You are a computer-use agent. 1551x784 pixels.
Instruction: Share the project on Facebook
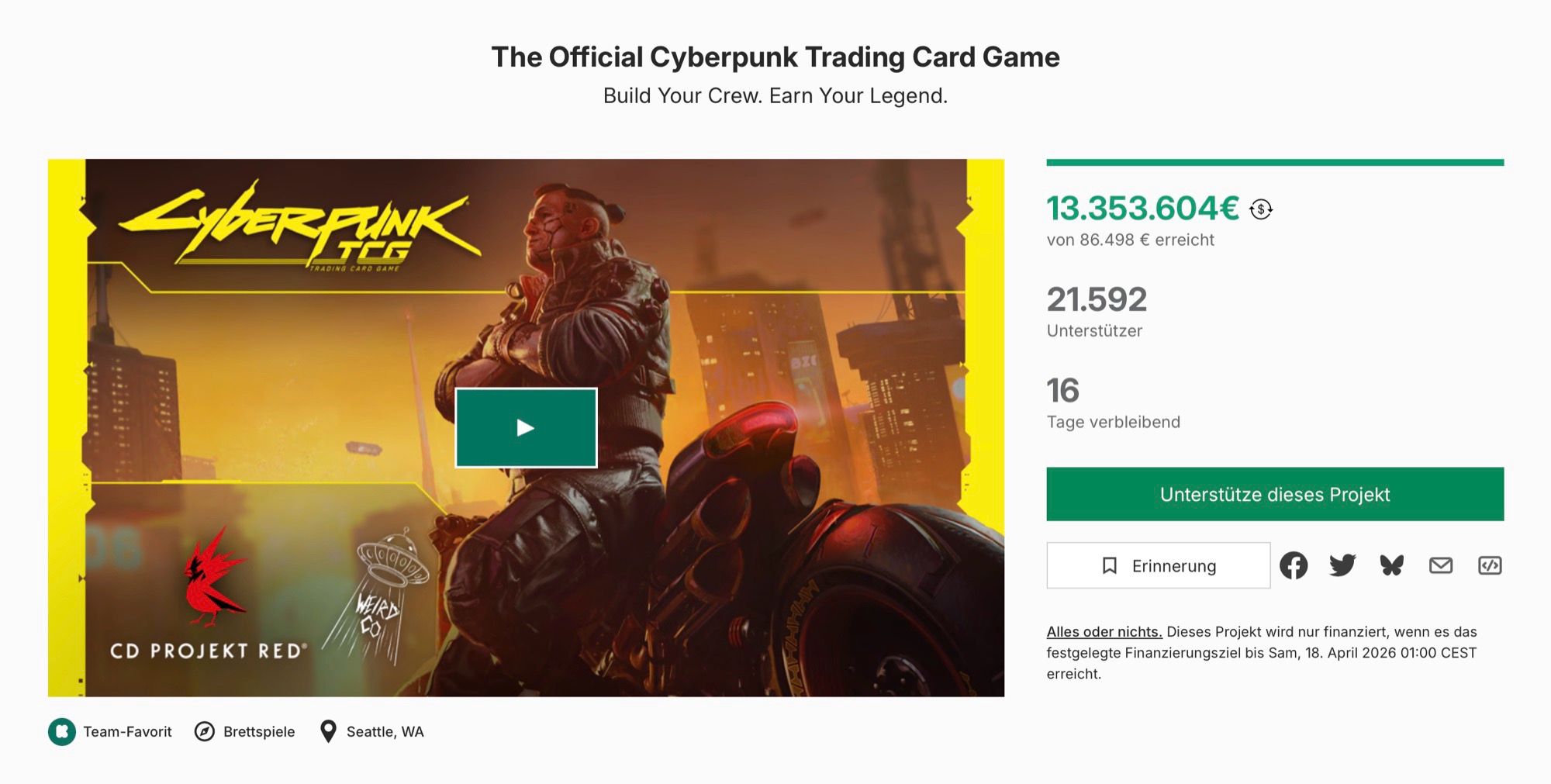coord(1293,565)
